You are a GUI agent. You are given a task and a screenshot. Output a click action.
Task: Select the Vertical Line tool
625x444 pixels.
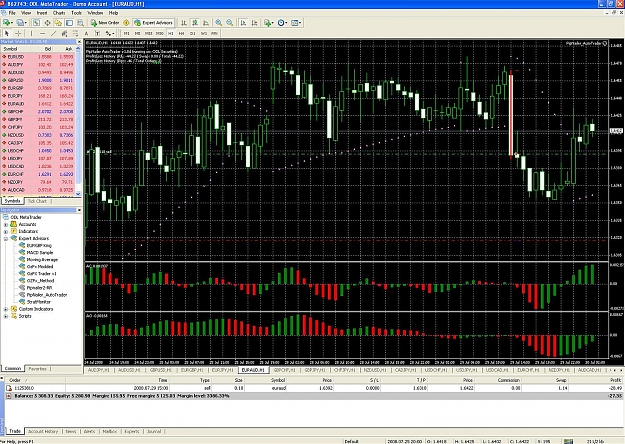point(31,33)
